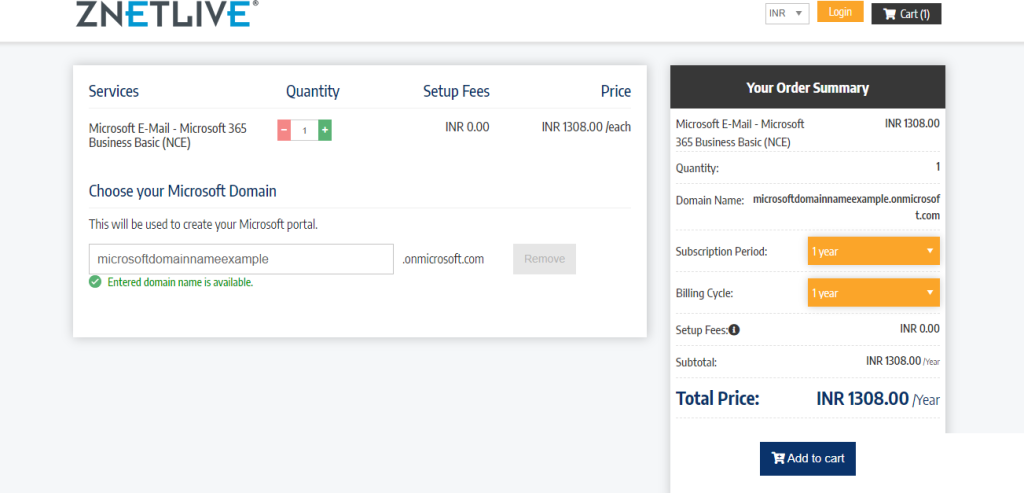
Task: Click the Subtotal amount 'INR 1308.00 /Year'
Action: pyautogui.click(x=903, y=361)
